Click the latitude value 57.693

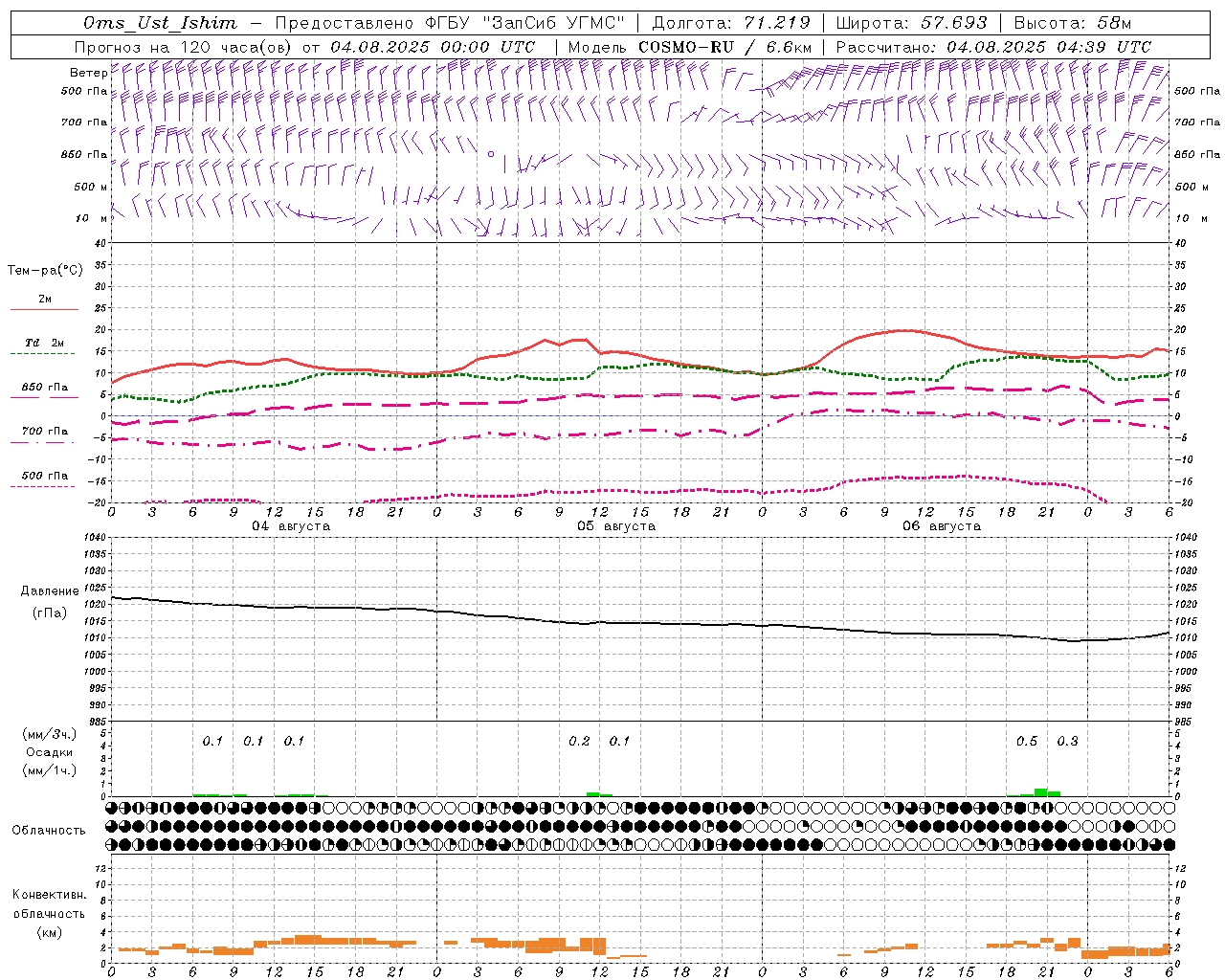[x=954, y=23]
